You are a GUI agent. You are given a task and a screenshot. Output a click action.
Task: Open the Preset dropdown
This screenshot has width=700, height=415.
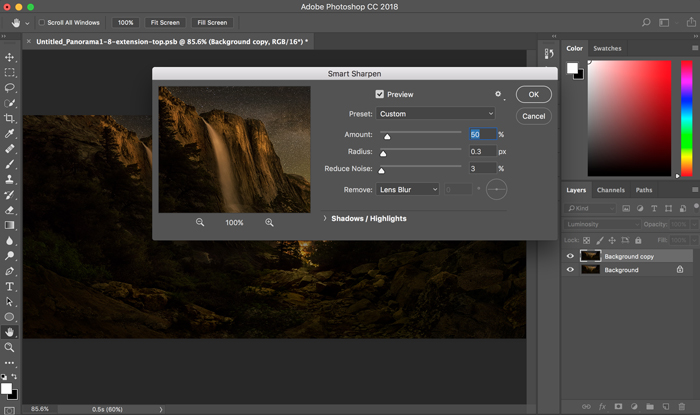pos(436,114)
